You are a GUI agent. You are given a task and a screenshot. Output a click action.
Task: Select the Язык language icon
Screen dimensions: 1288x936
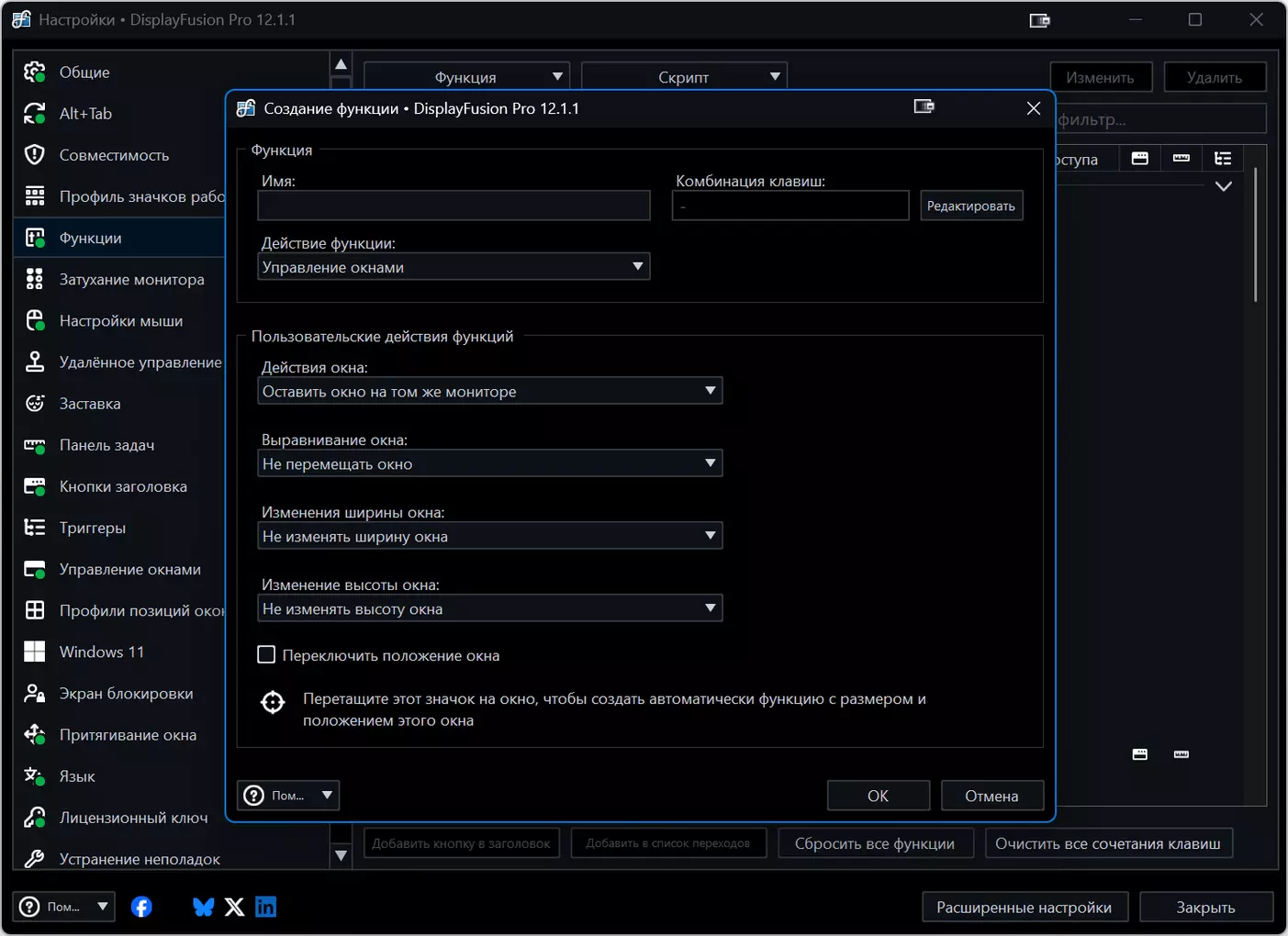[x=35, y=776]
